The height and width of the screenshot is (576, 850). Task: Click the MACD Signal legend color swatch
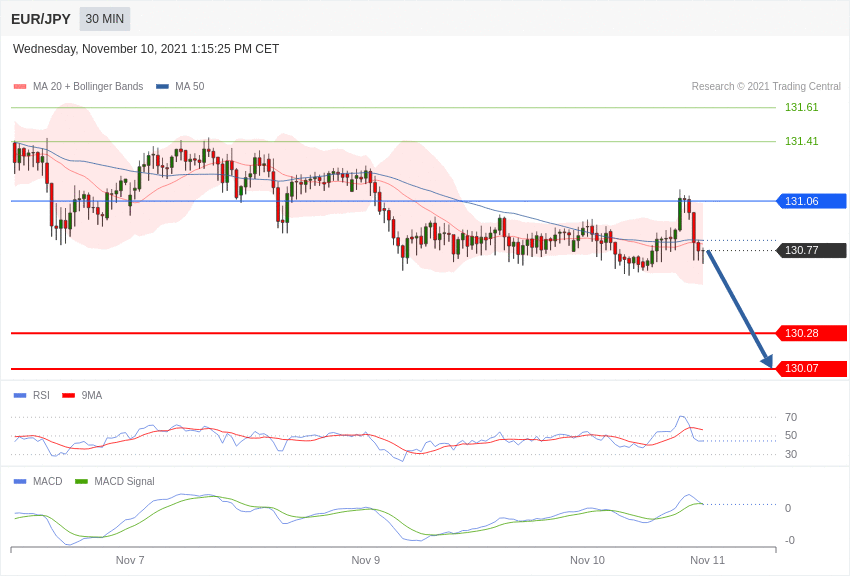click(81, 482)
